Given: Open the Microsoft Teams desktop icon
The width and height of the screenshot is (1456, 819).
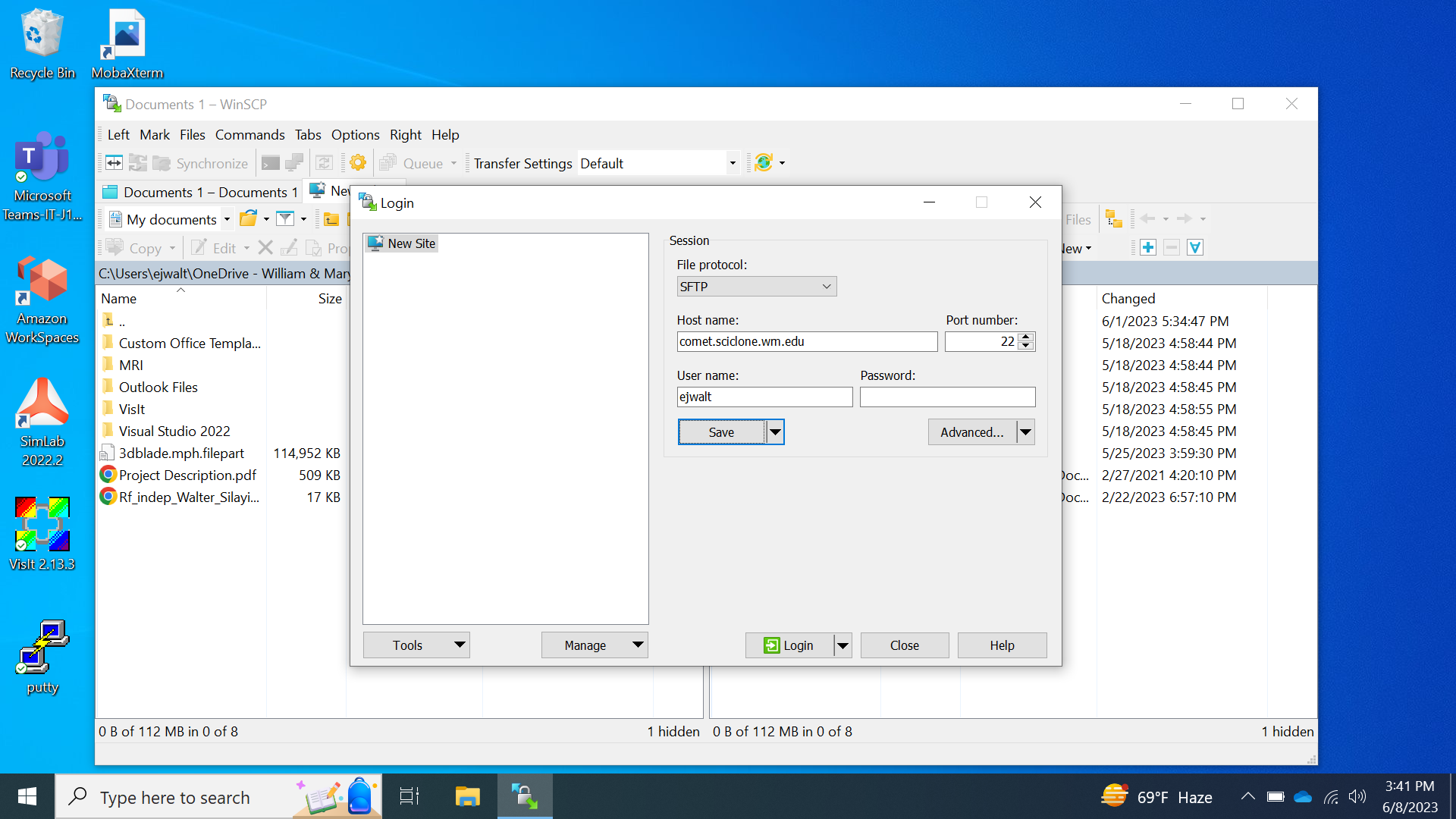Looking at the screenshot, I should (x=42, y=176).
